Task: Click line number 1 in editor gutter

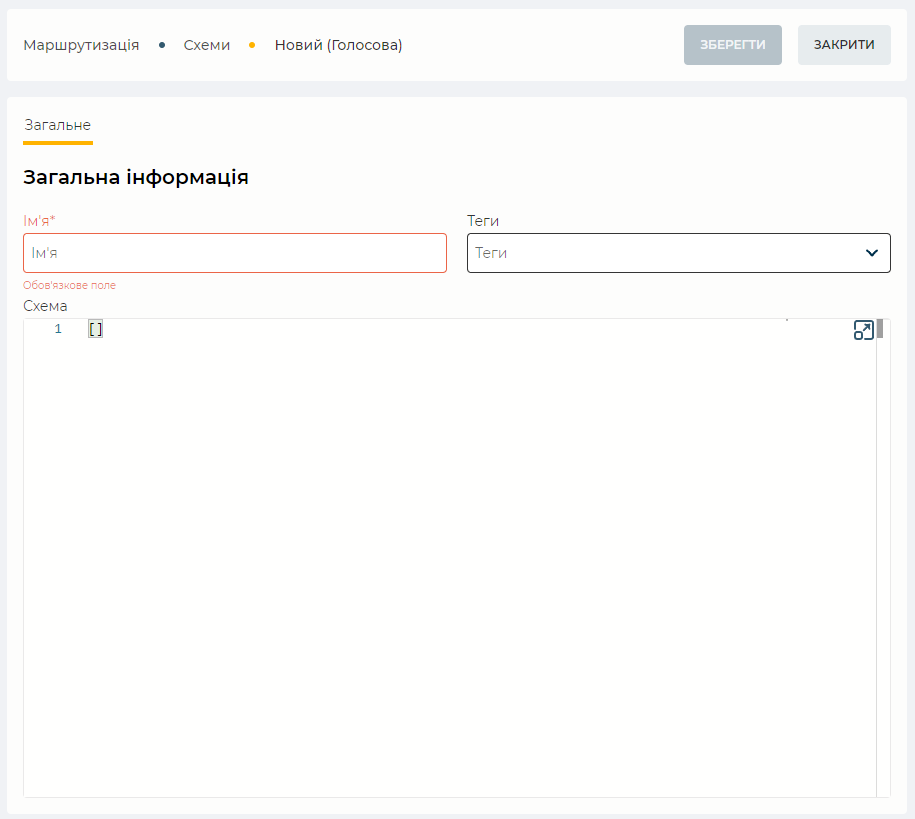Action: 58,329
